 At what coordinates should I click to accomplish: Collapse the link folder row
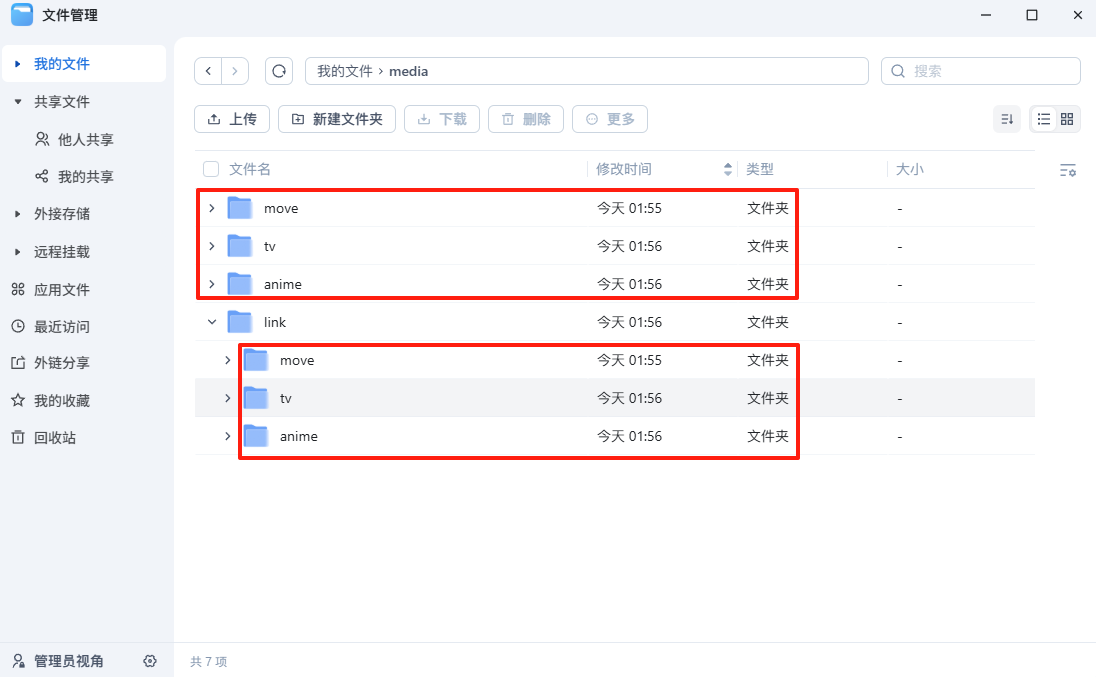tap(210, 321)
